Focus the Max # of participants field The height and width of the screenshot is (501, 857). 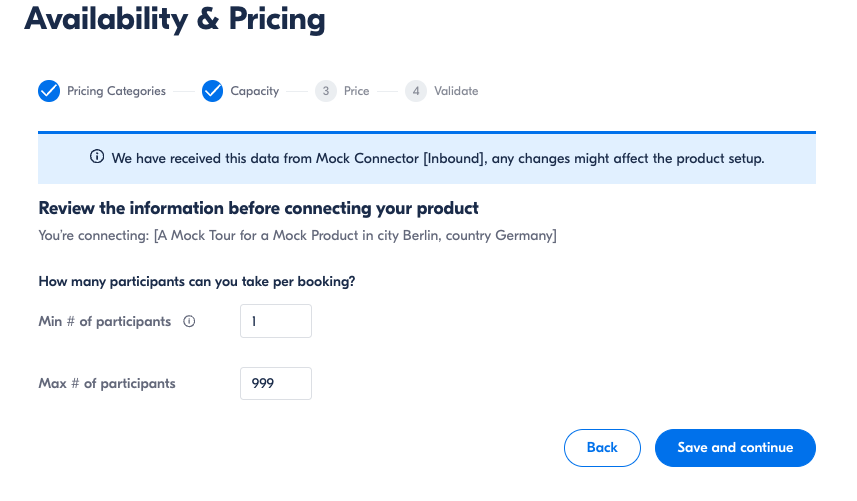(x=276, y=383)
